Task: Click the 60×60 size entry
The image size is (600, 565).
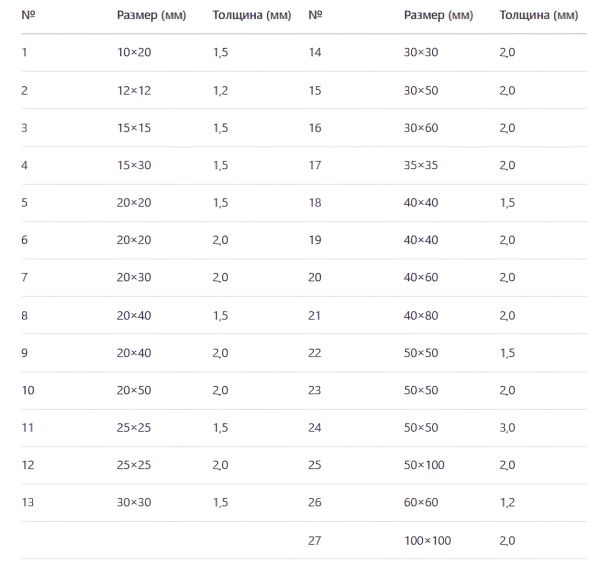Action: click(x=420, y=502)
